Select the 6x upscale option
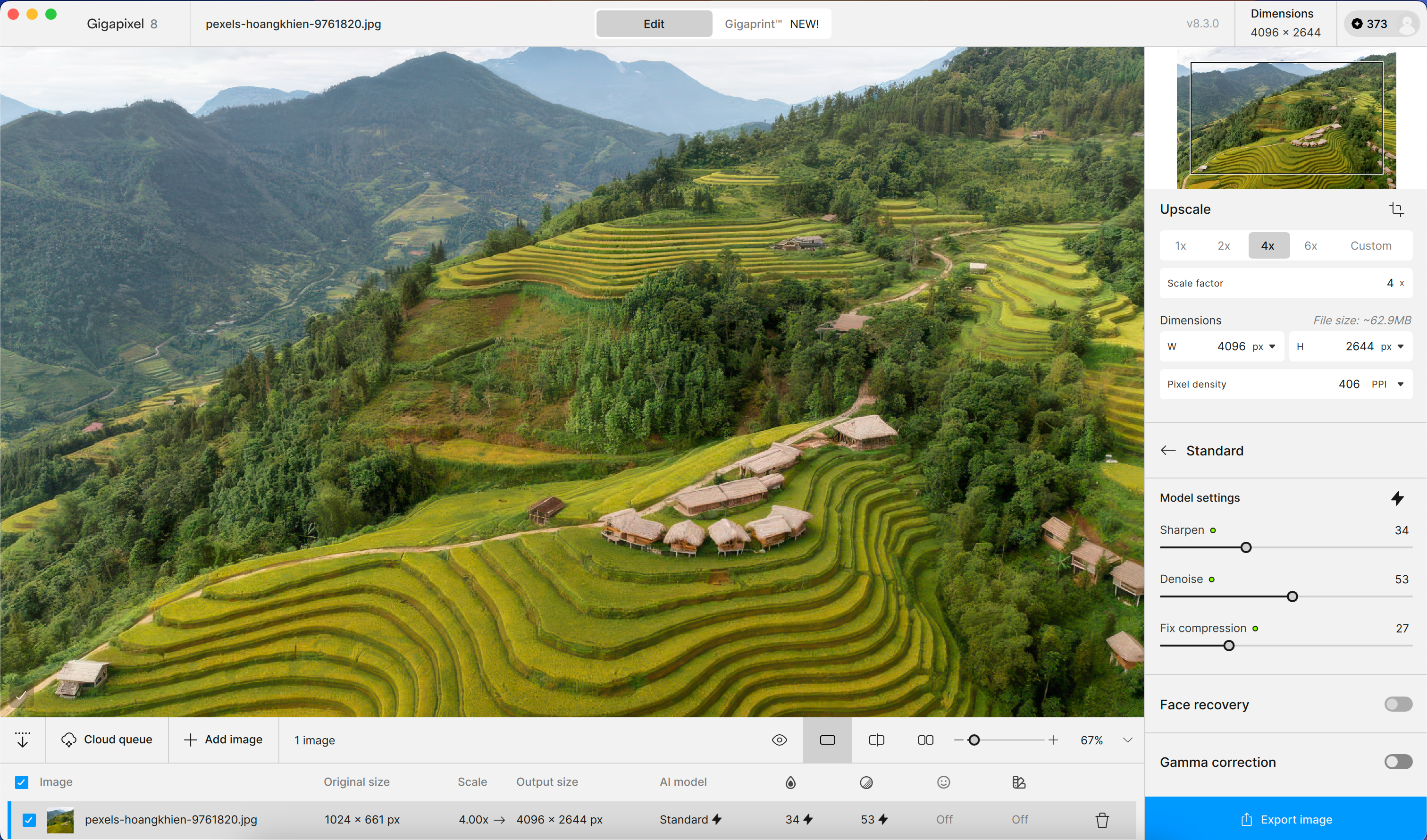This screenshot has width=1427, height=840. pos(1310,246)
